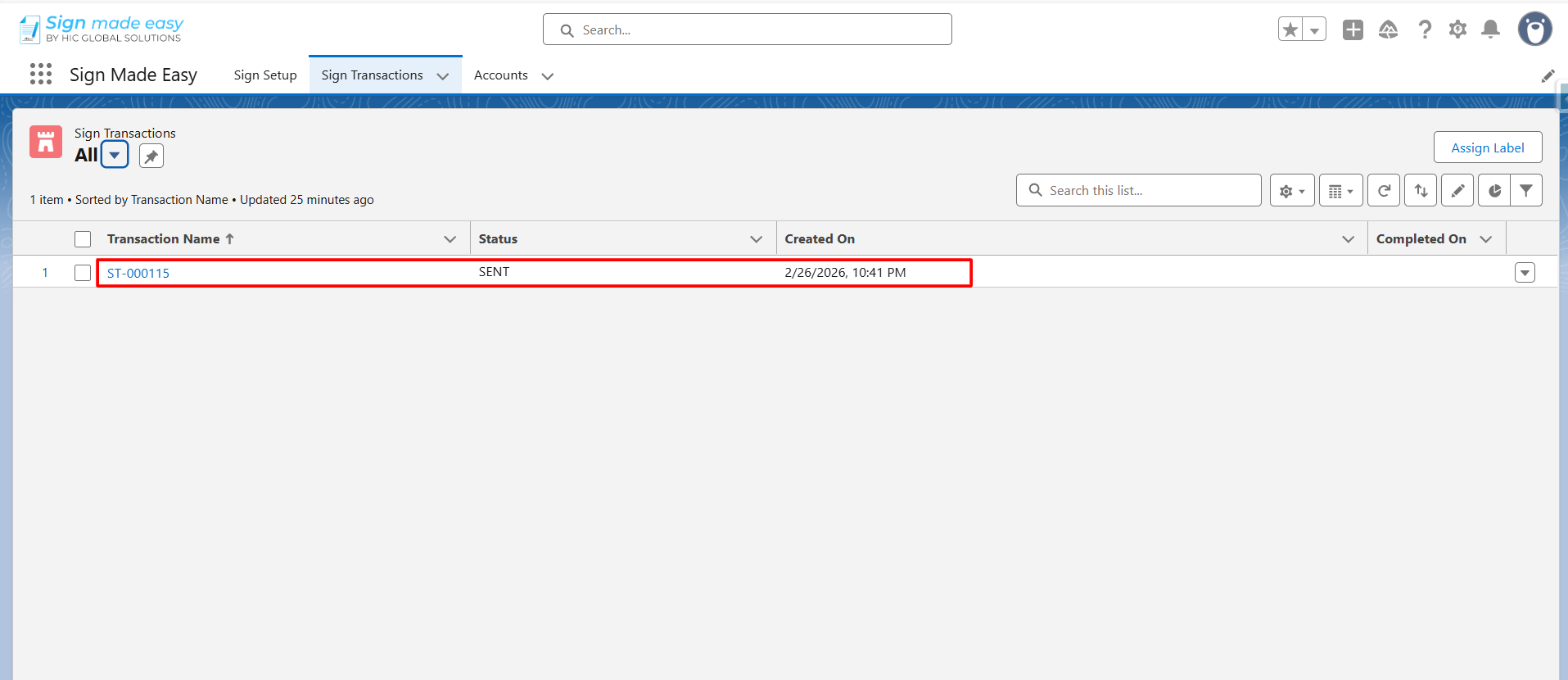Check the ST-000115 row checkbox

[x=83, y=273]
